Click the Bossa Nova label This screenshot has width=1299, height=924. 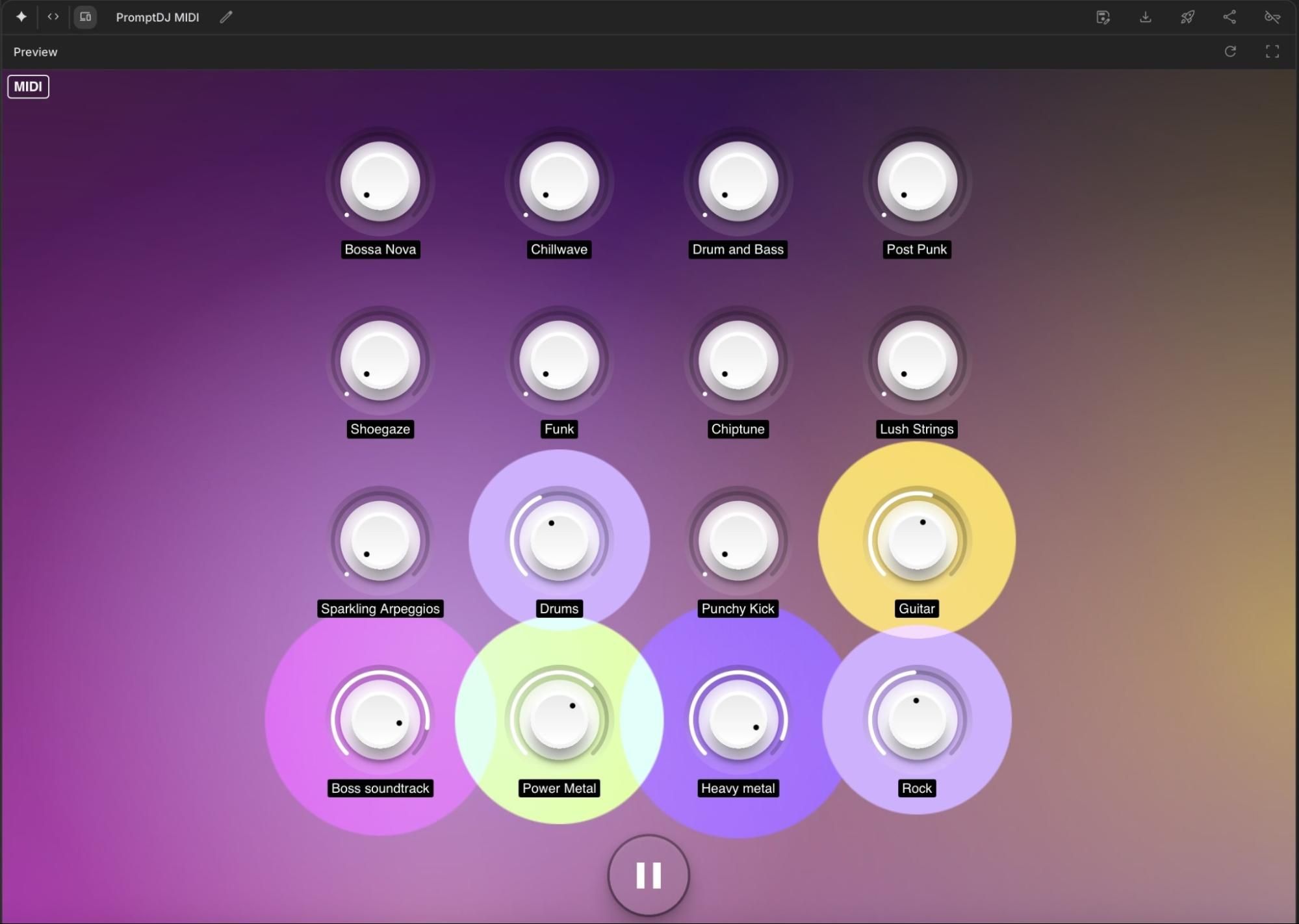click(380, 250)
